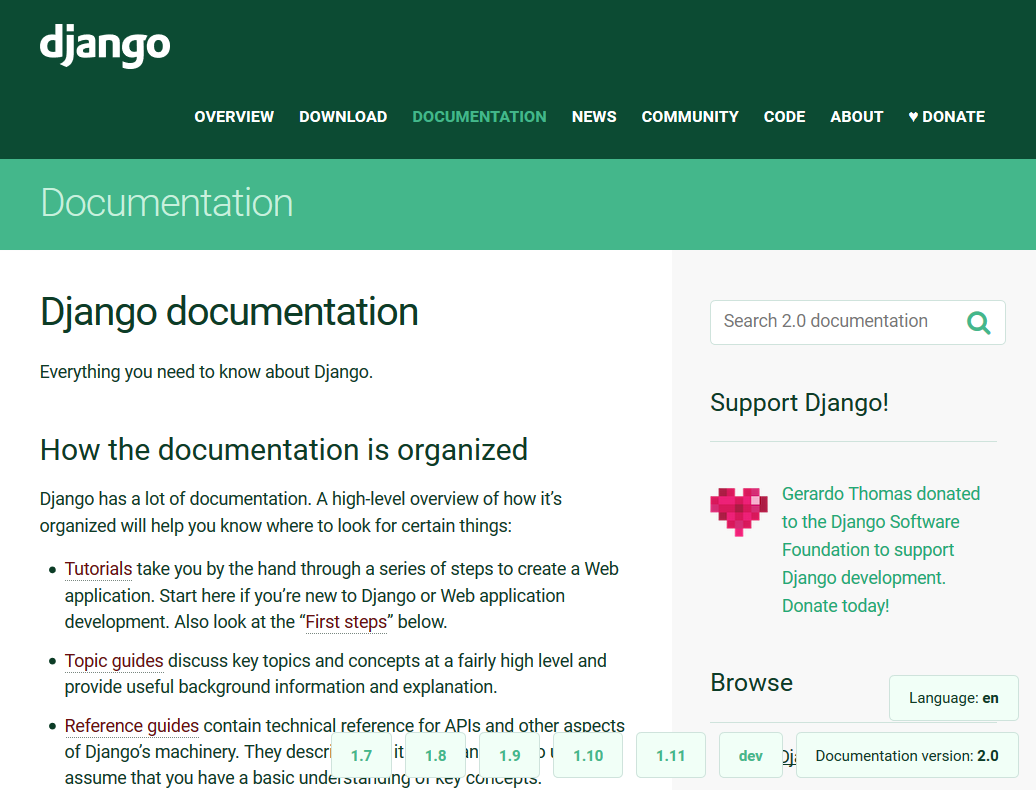This screenshot has width=1036, height=790.
Task: Click the Django documentation page title
Action: pos(229,312)
